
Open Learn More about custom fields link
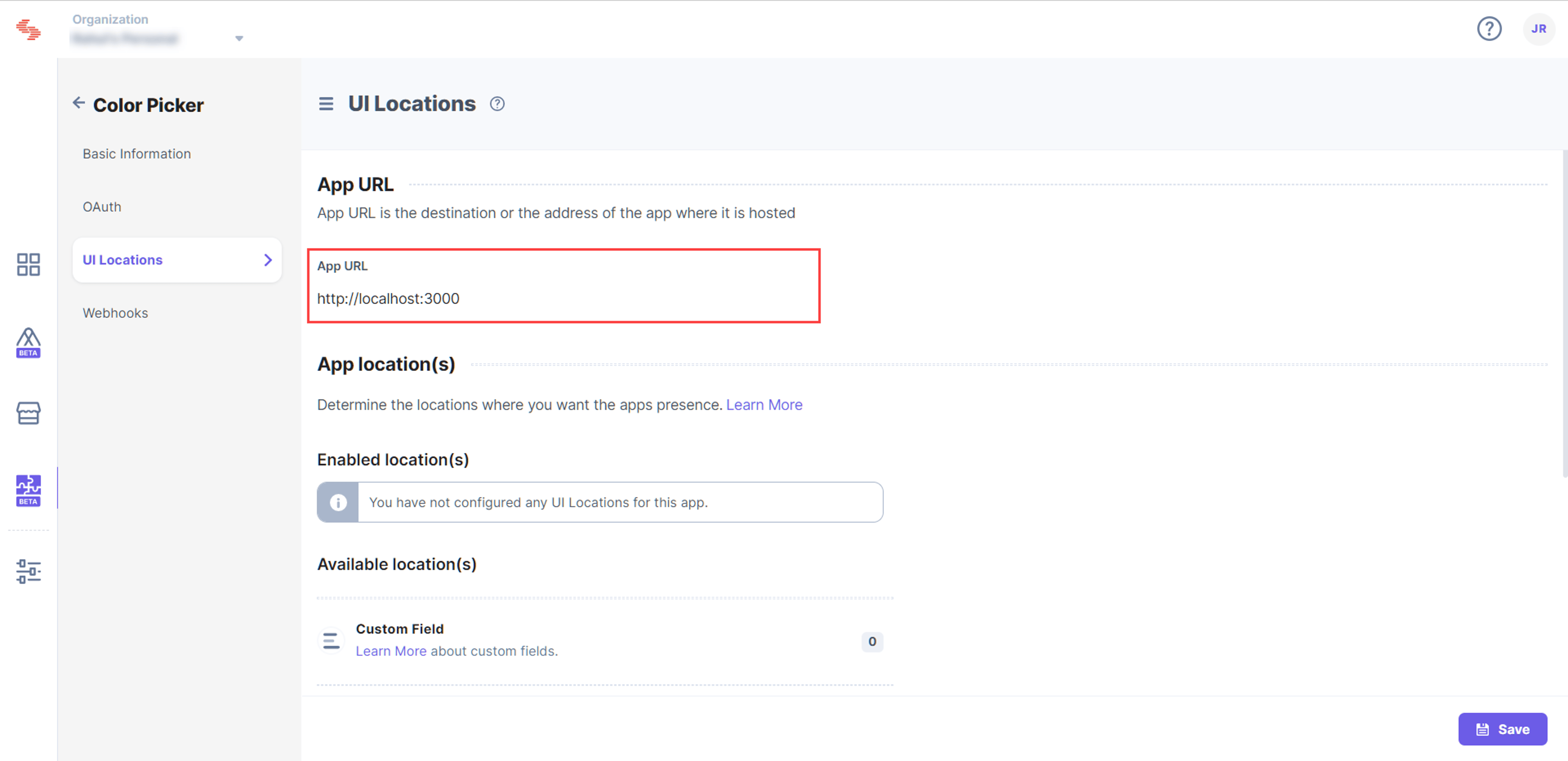pos(391,651)
